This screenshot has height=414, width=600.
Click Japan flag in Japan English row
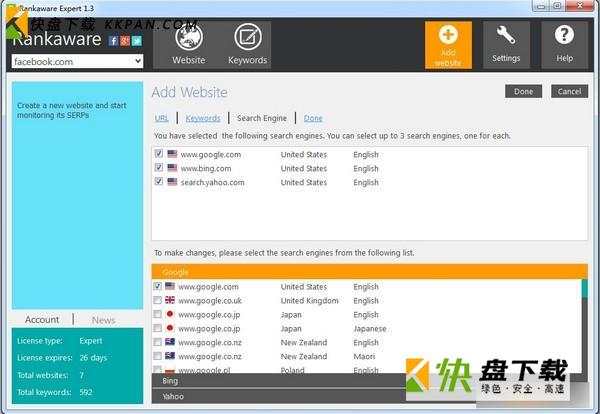[x=170, y=314]
